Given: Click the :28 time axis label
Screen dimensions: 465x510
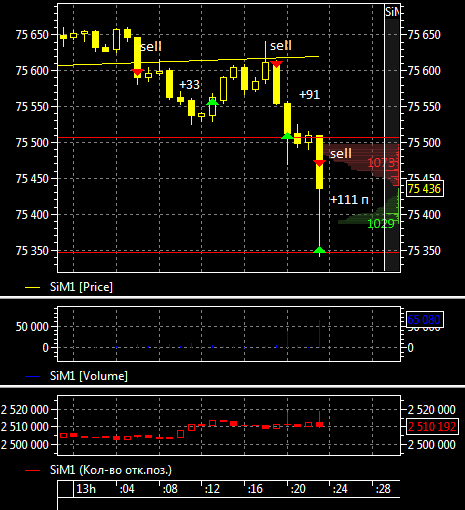Looking at the screenshot, I should point(383,489).
